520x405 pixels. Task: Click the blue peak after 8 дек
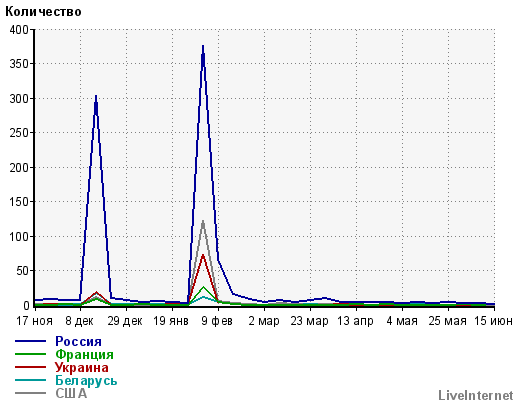pyautogui.click(x=96, y=97)
